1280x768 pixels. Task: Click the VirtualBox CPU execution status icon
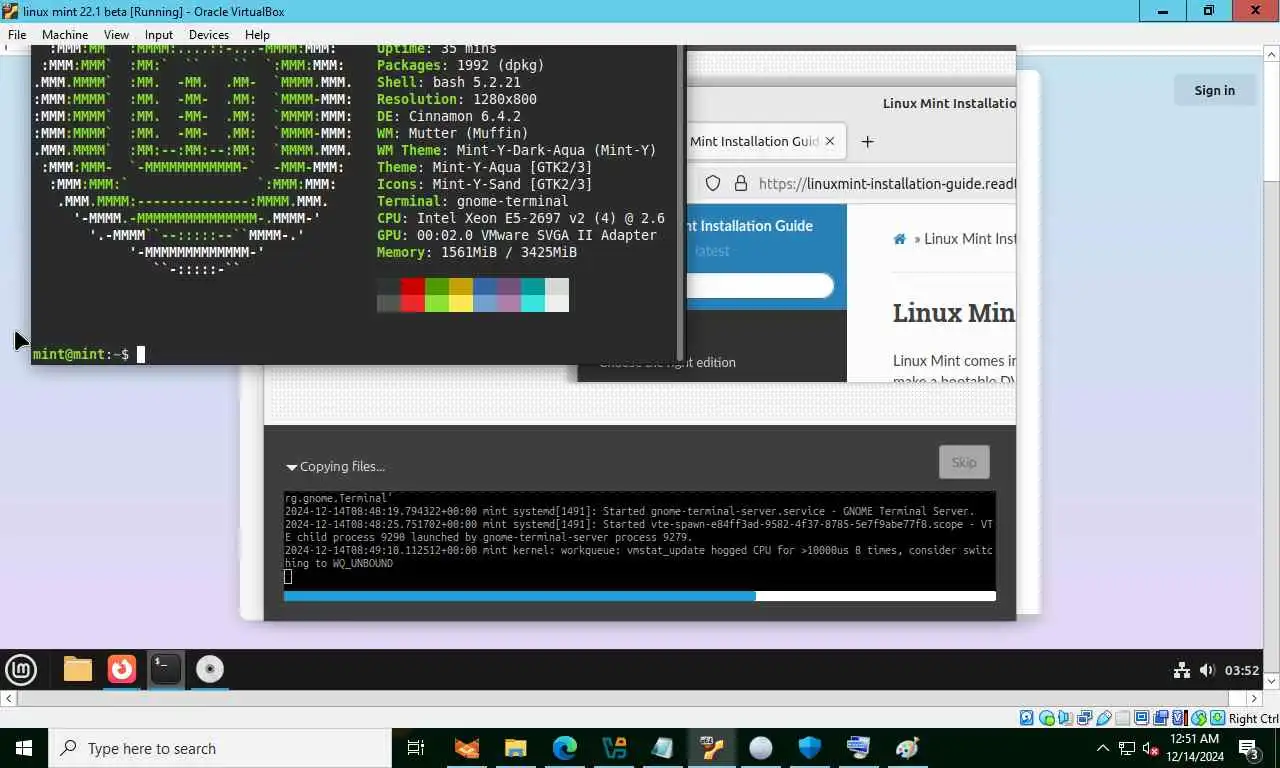coord(1180,718)
